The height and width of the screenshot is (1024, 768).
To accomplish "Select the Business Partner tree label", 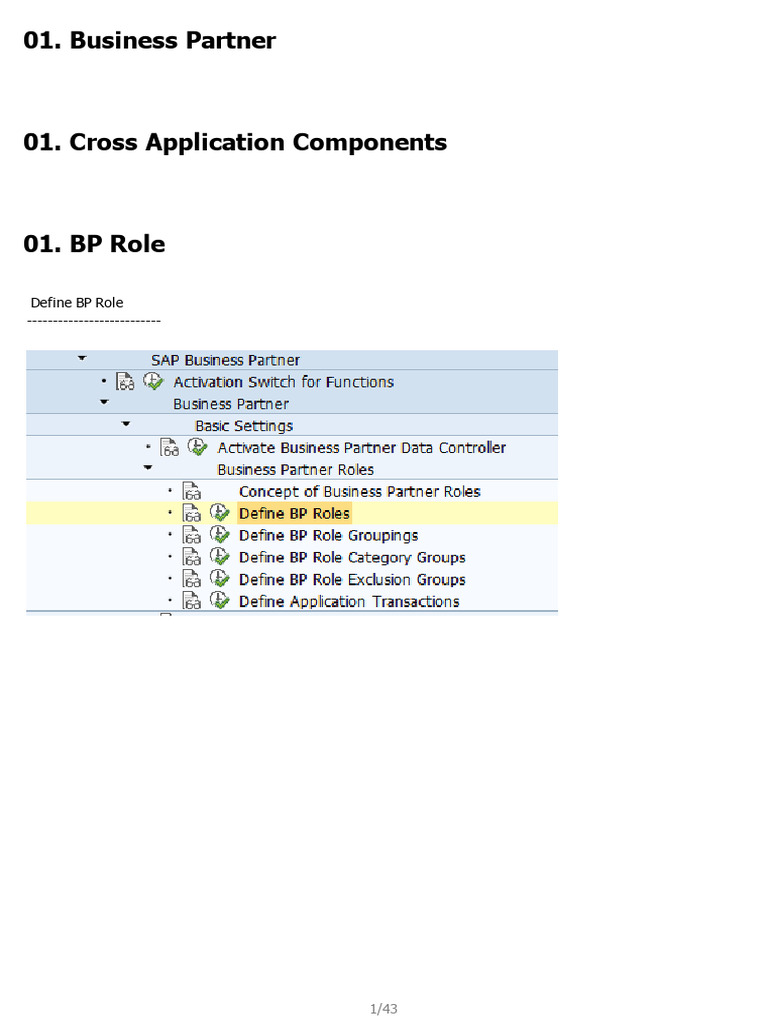I will pos(231,404).
